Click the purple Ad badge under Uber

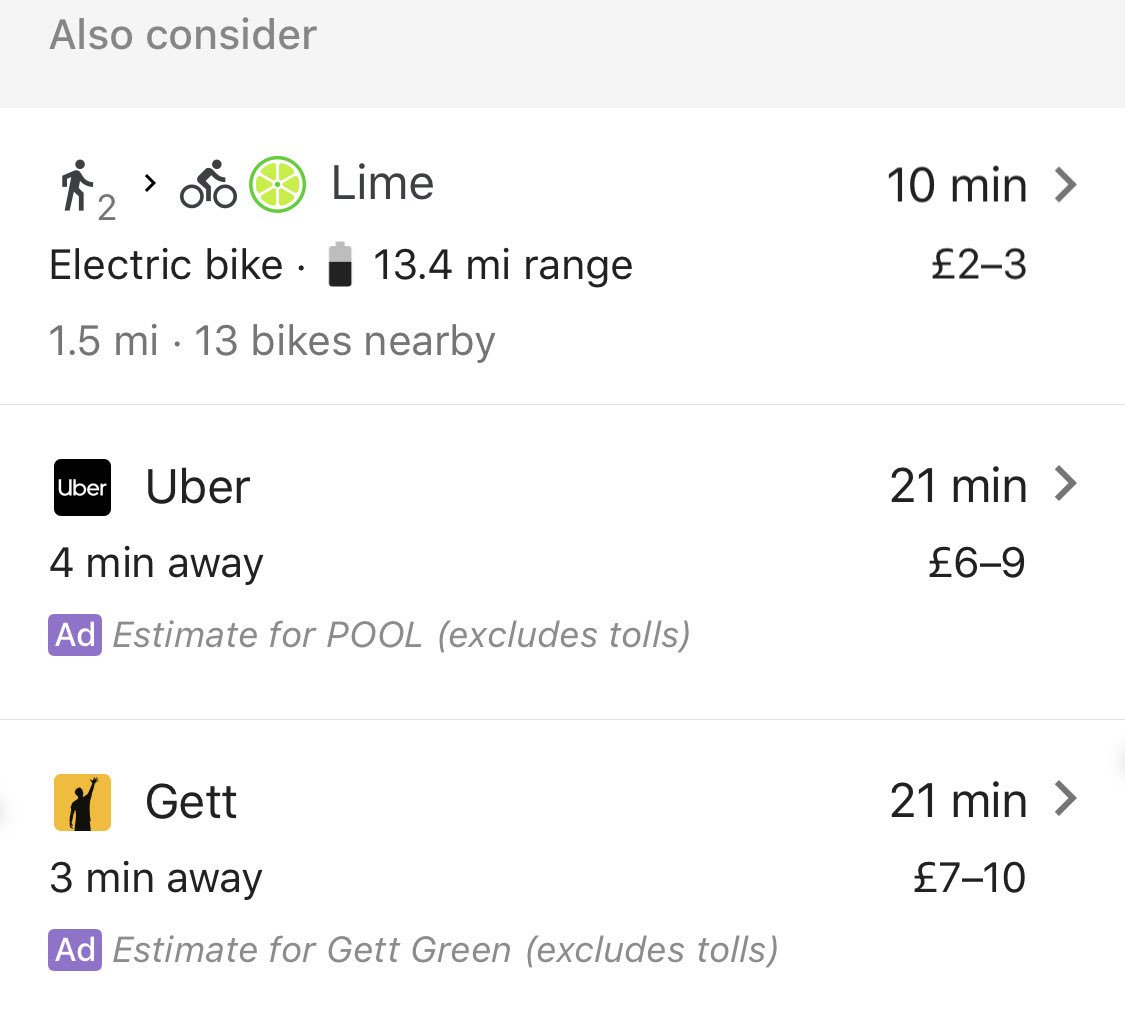[75, 635]
